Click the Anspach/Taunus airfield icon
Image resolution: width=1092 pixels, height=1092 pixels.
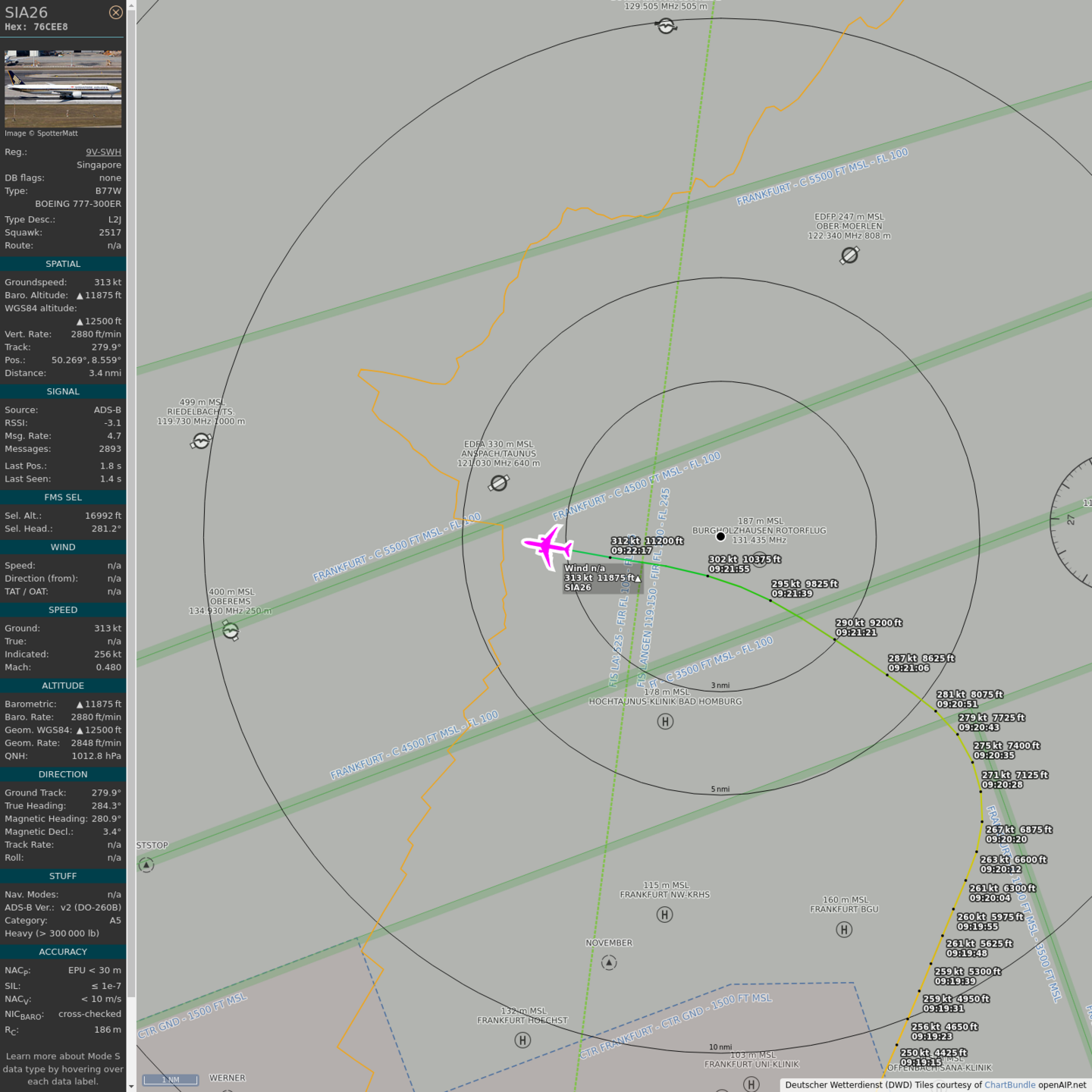(x=499, y=483)
